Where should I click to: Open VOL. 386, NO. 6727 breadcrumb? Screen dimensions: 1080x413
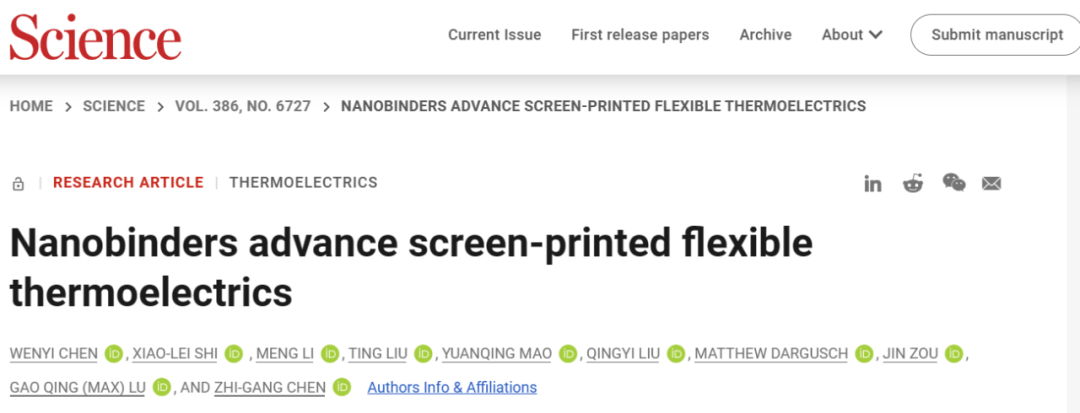click(x=243, y=106)
